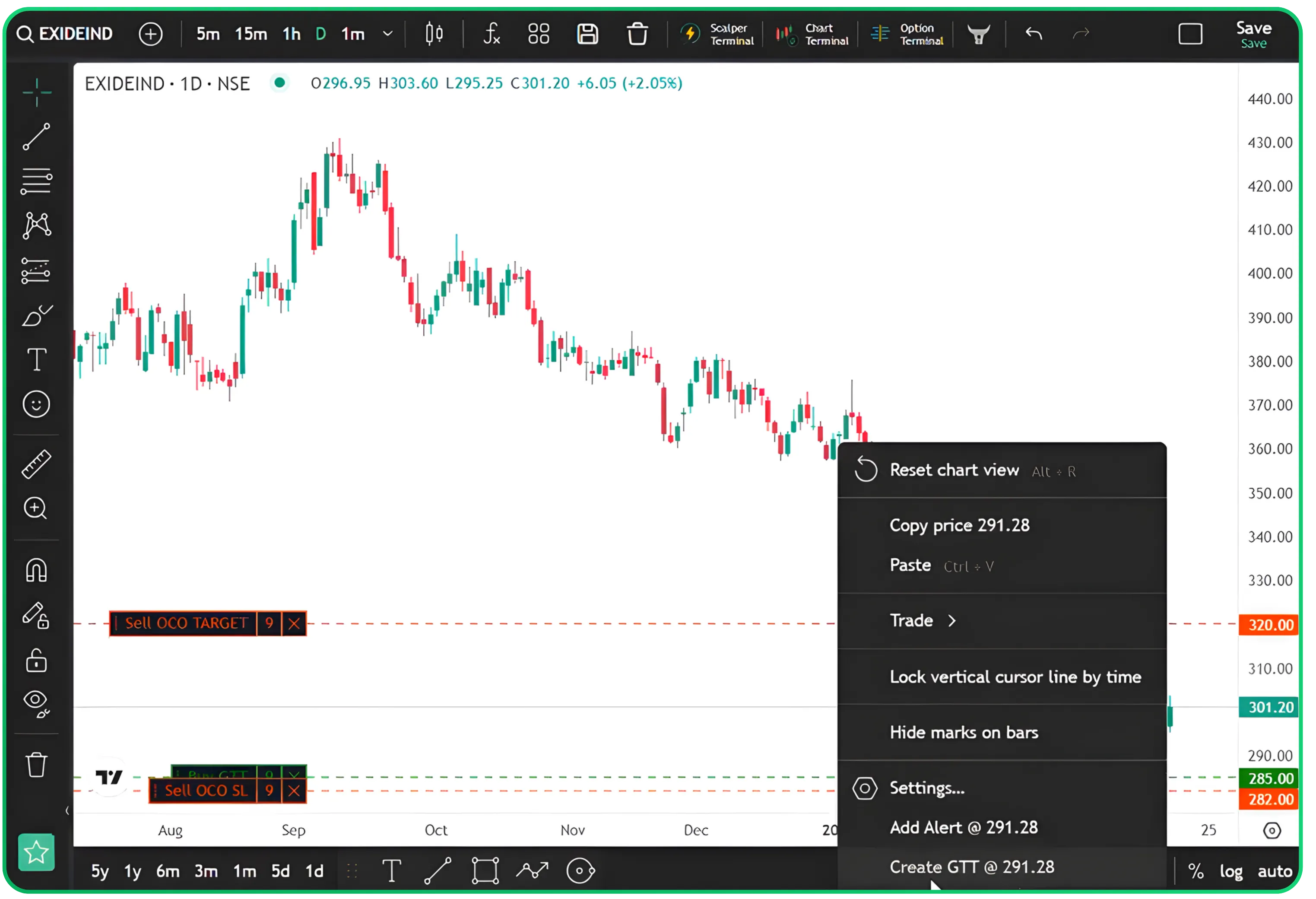Screen dimensions: 1316x899
Task: Switch to the 1d timeframe
Action: [x=314, y=871]
